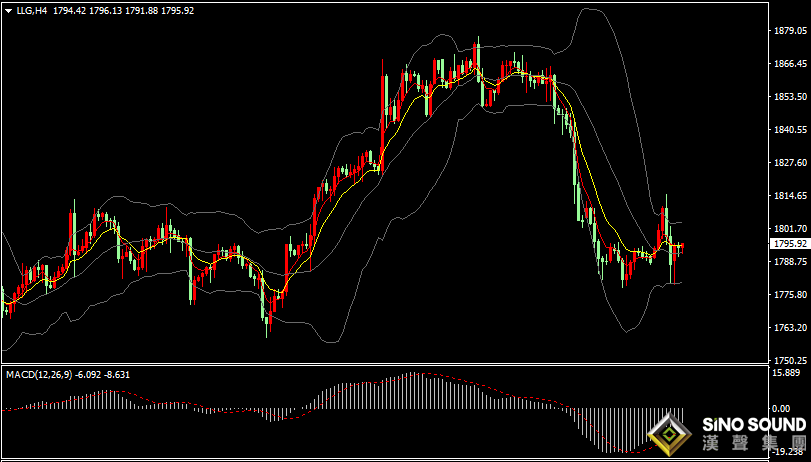This screenshot has height=462, width=811.
Task: Select the 1866.45 price axis label
Action: click(790, 64)
